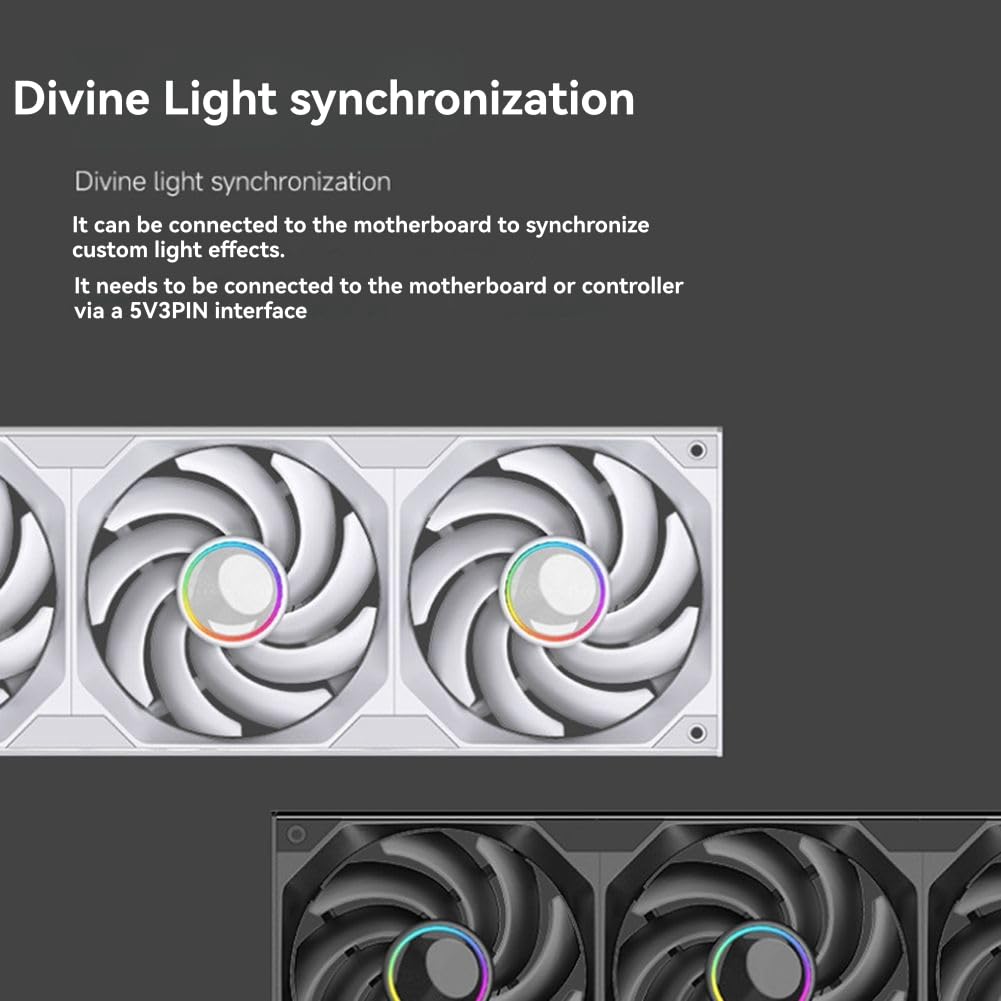Click the grey 'Divine light synchronization' subheading

(232, 183)
